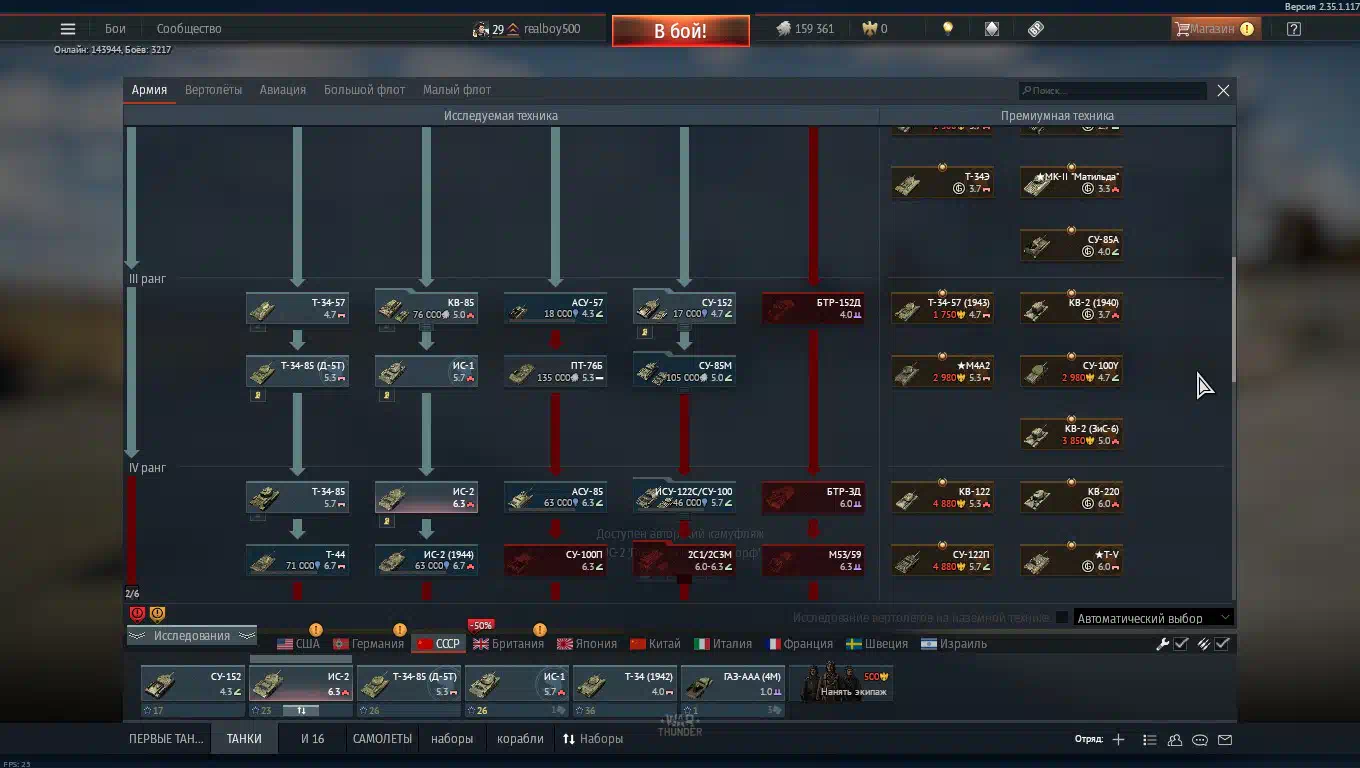Open the Автоматический выбор dropdown
1360x768 pixels.
tap(1153, 618)
